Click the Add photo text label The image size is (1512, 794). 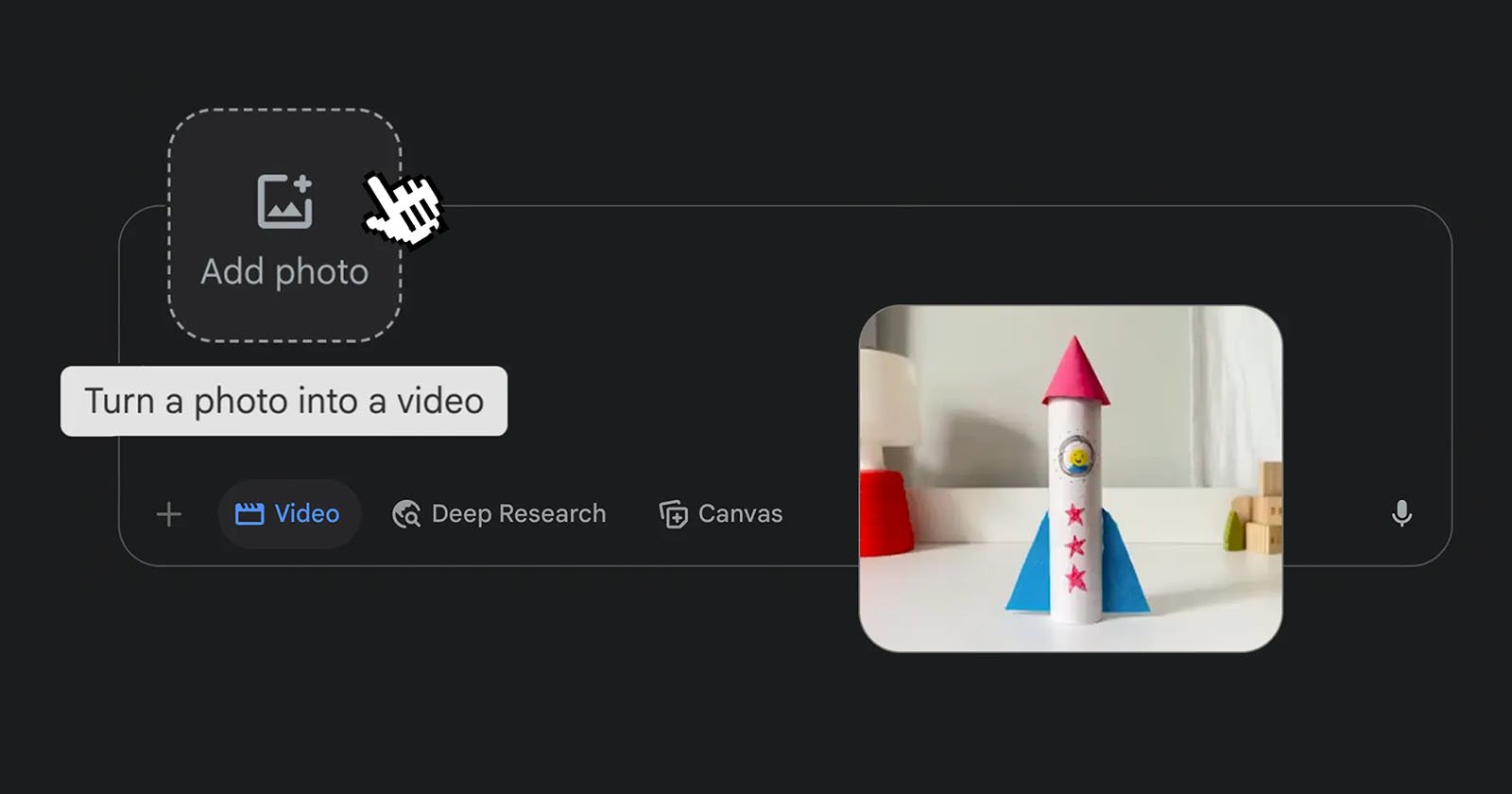(284, 272)
